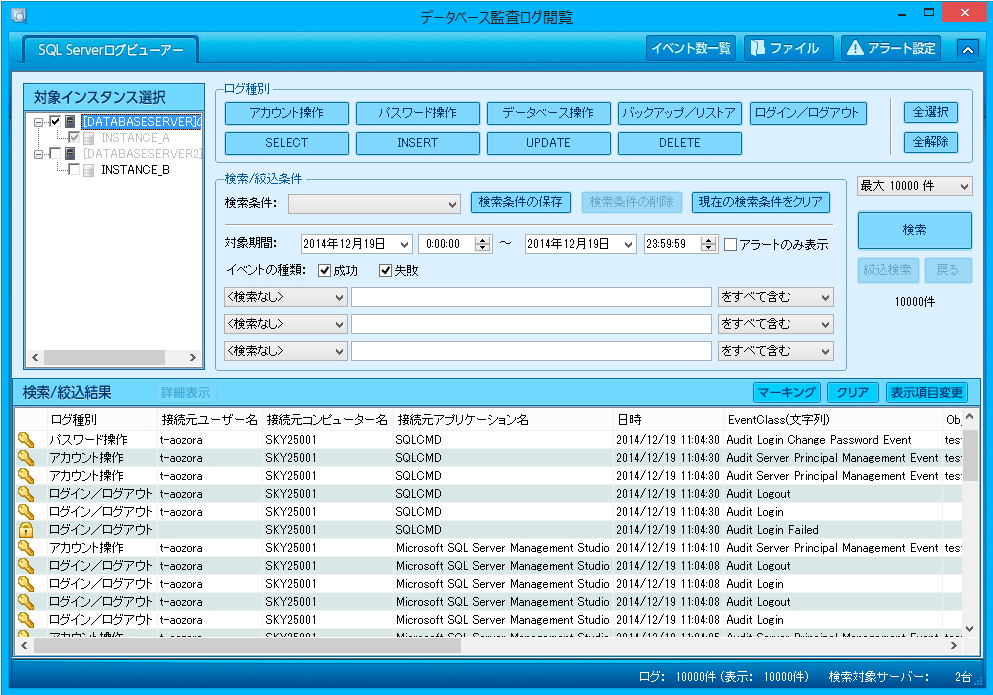Screen dimensions: 993x695
Task: Click the instance icon beside INSTANCE_B
Action: coord(89,170)
